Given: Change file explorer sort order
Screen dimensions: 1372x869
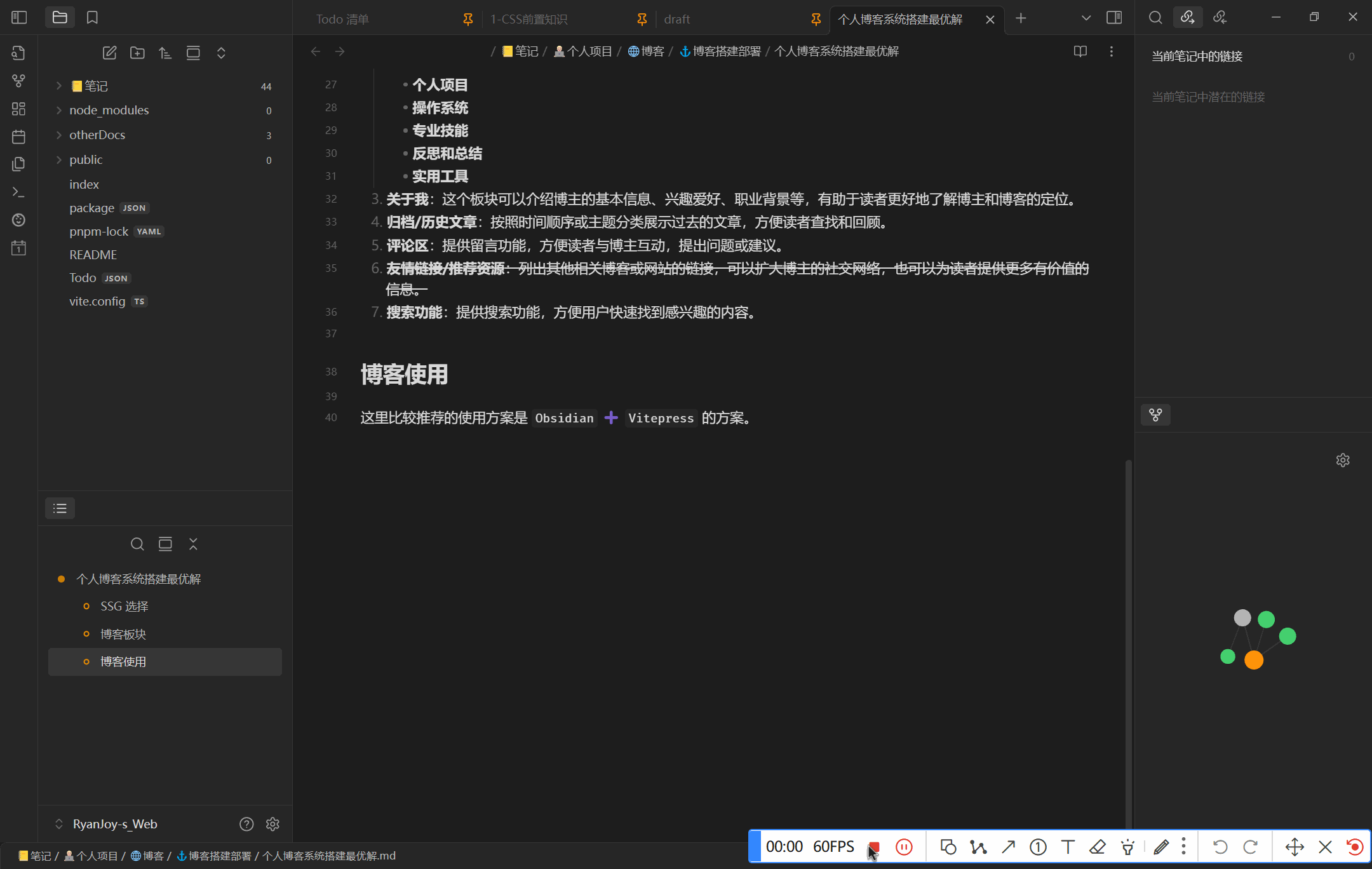Looking at the screenshot, I should click(165, 53).
